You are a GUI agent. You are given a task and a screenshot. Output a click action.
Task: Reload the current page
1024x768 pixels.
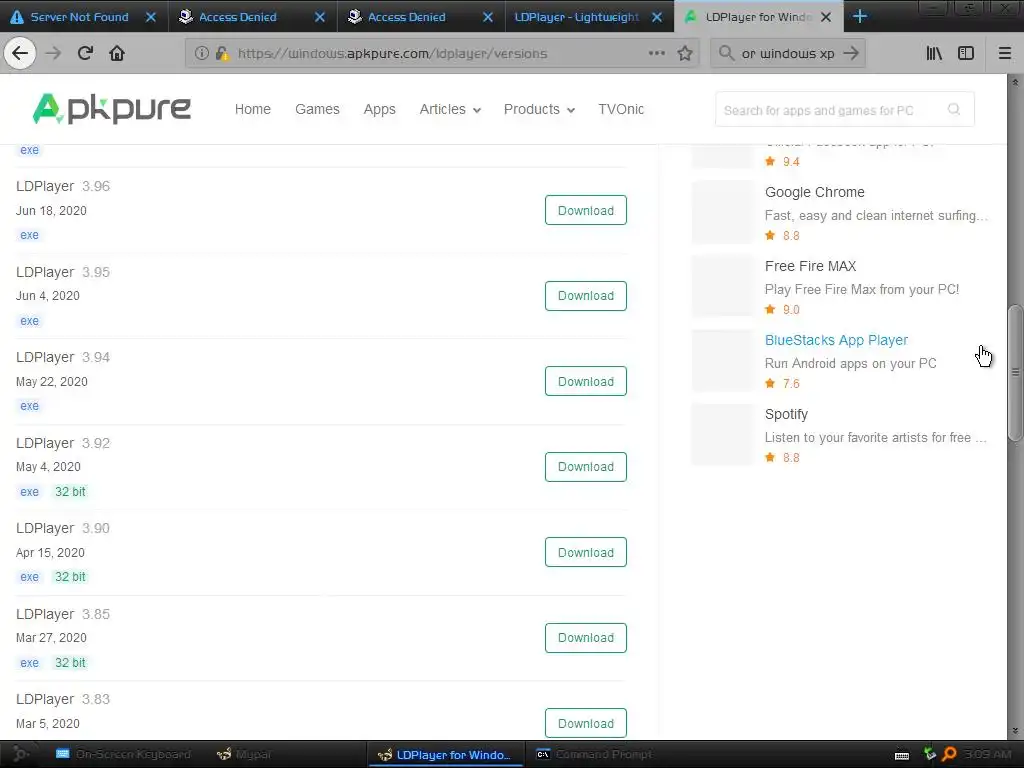click(x=85, y=53)
